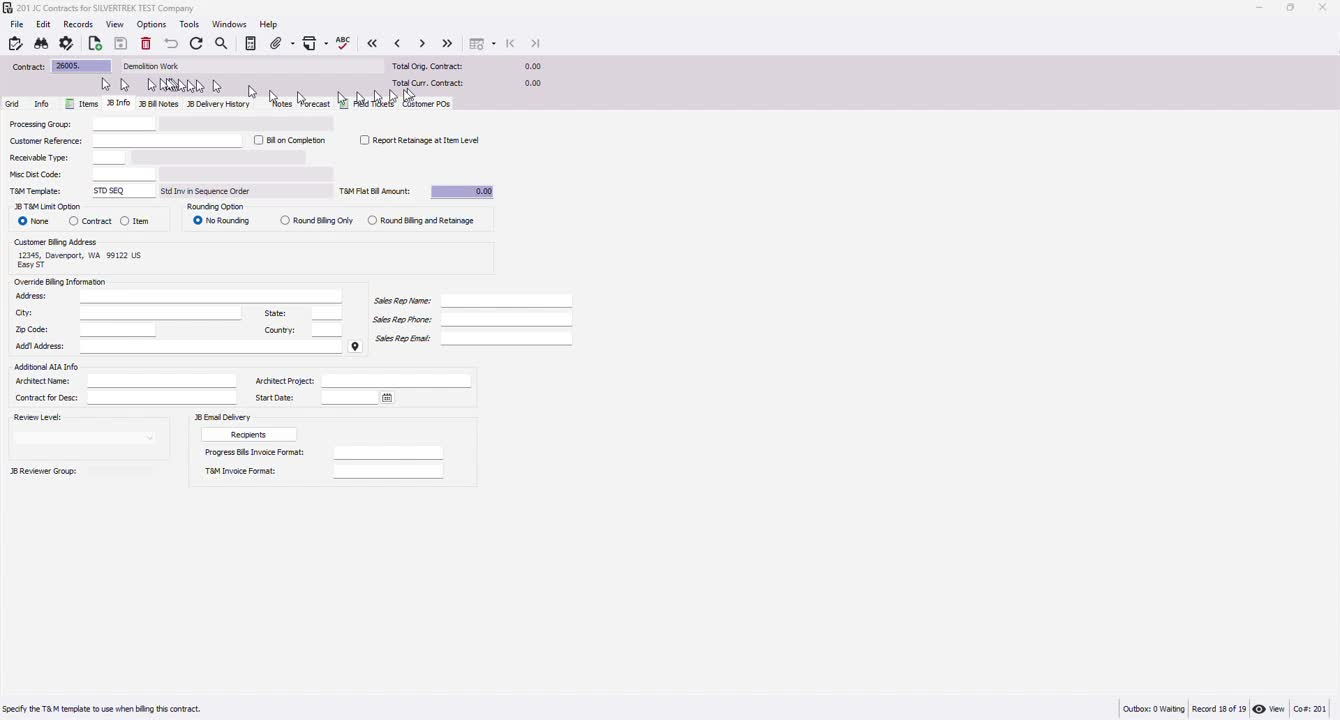1340x720 pixels.
Task: Open the dropdown arrow next to inbox tray icon
Action: coord(326,44)
